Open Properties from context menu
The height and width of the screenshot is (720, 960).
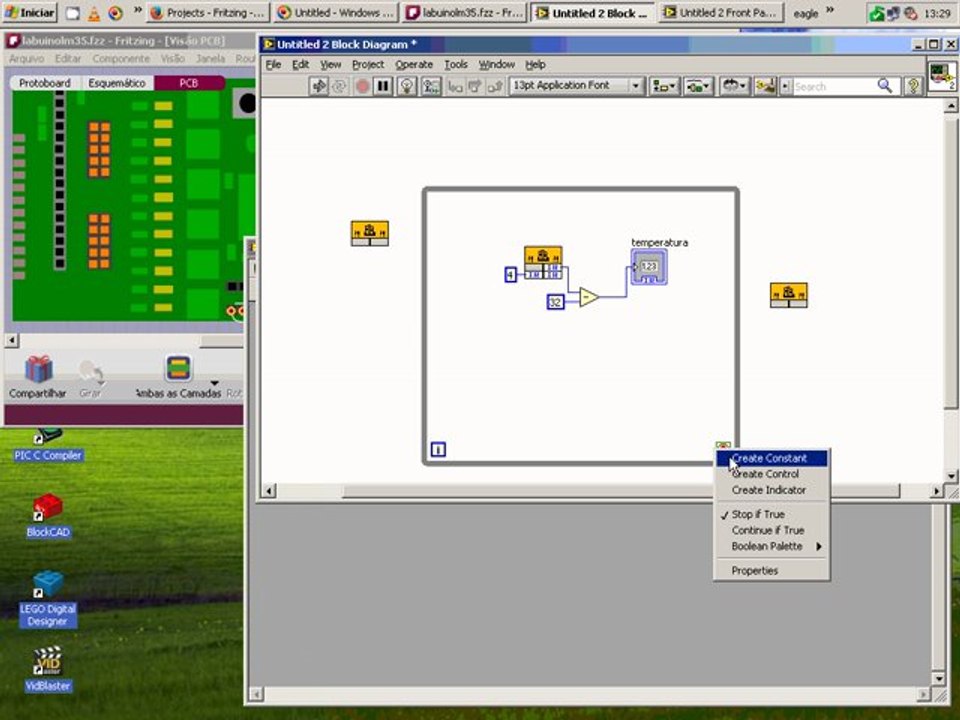(x=771, y=571)
